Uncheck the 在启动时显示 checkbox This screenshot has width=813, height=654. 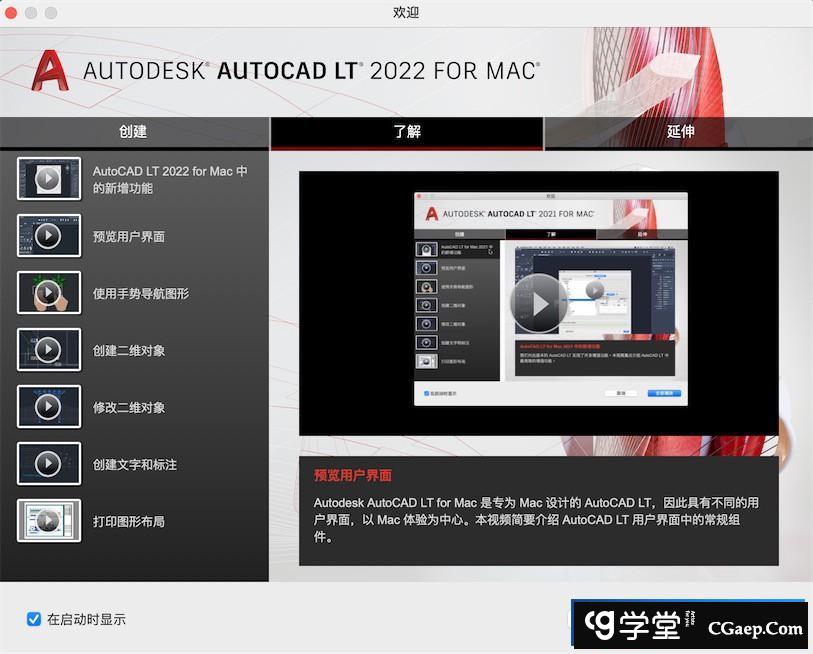pyautogui.click(x=34, y=619)
